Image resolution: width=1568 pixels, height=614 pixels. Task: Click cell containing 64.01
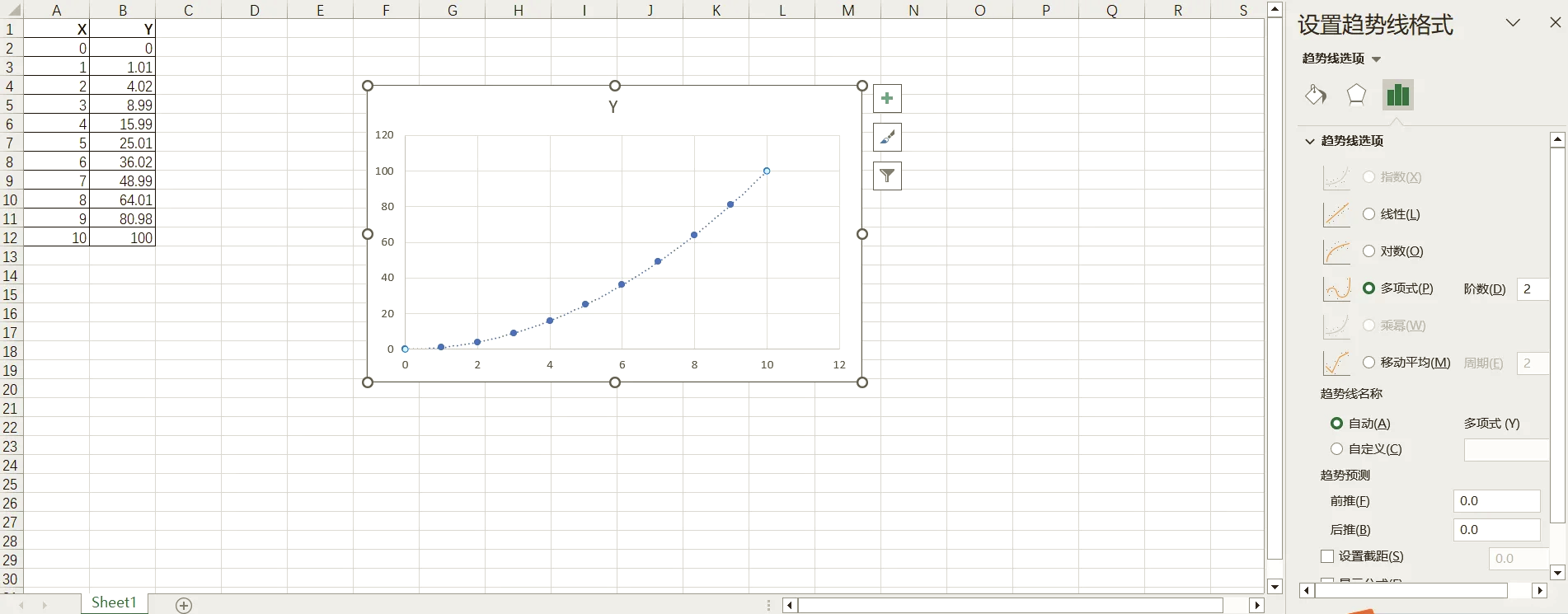click(x=122, y=200)
